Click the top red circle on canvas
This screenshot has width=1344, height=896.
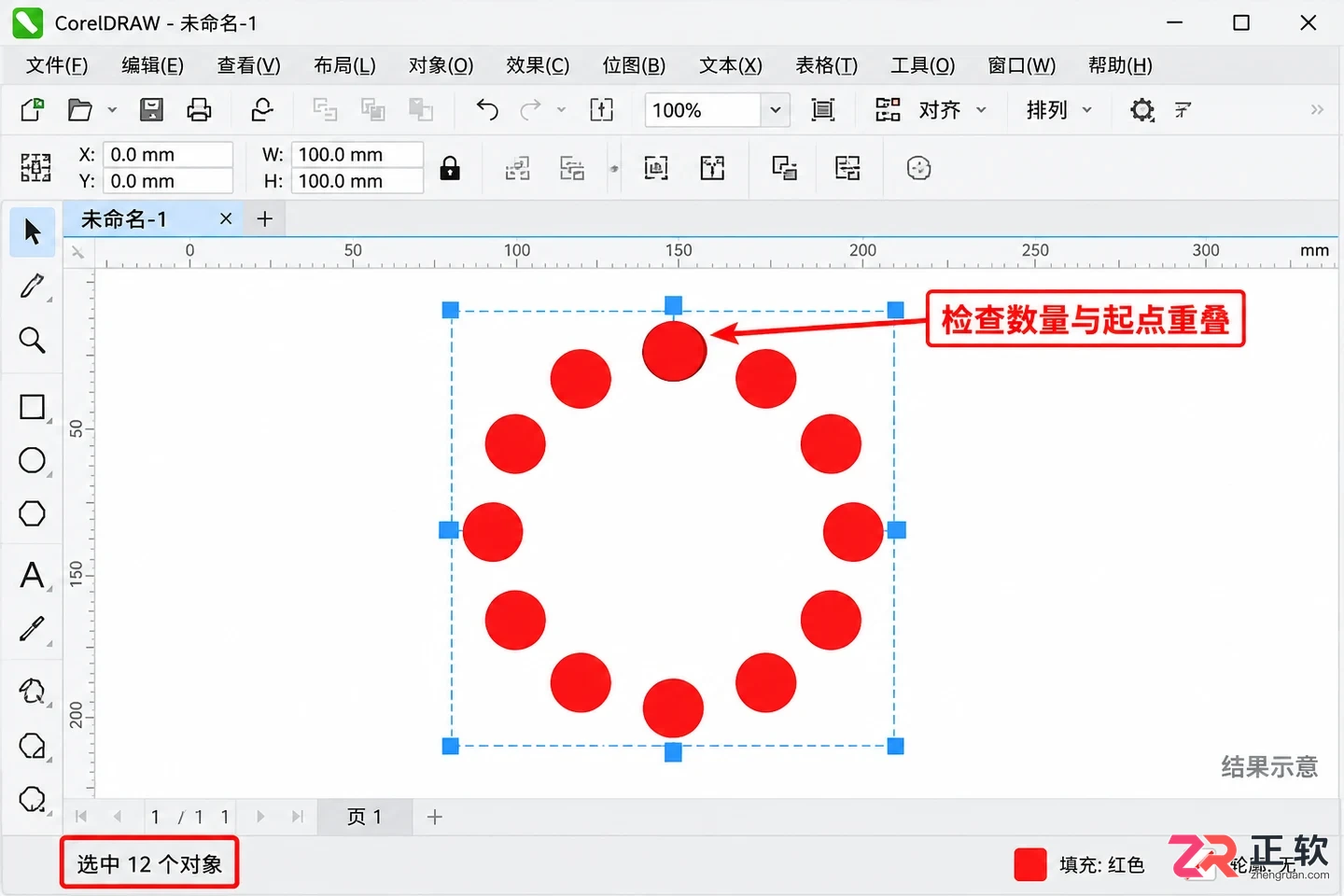tap(674, 351)
